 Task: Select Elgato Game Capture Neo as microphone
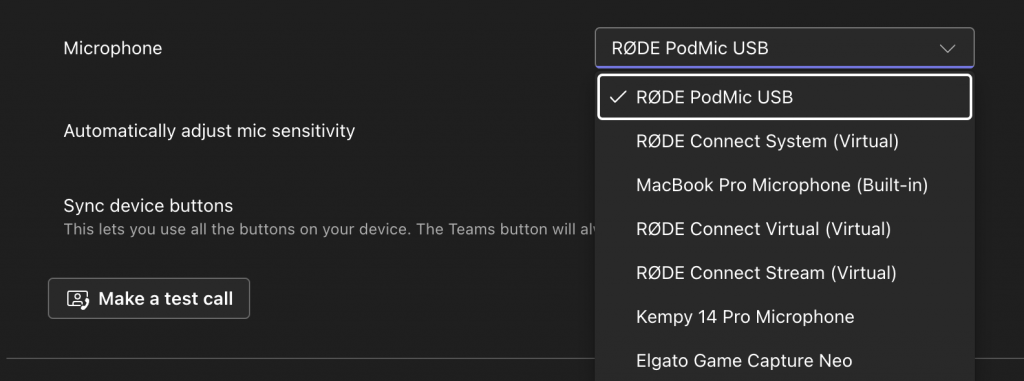784,360
